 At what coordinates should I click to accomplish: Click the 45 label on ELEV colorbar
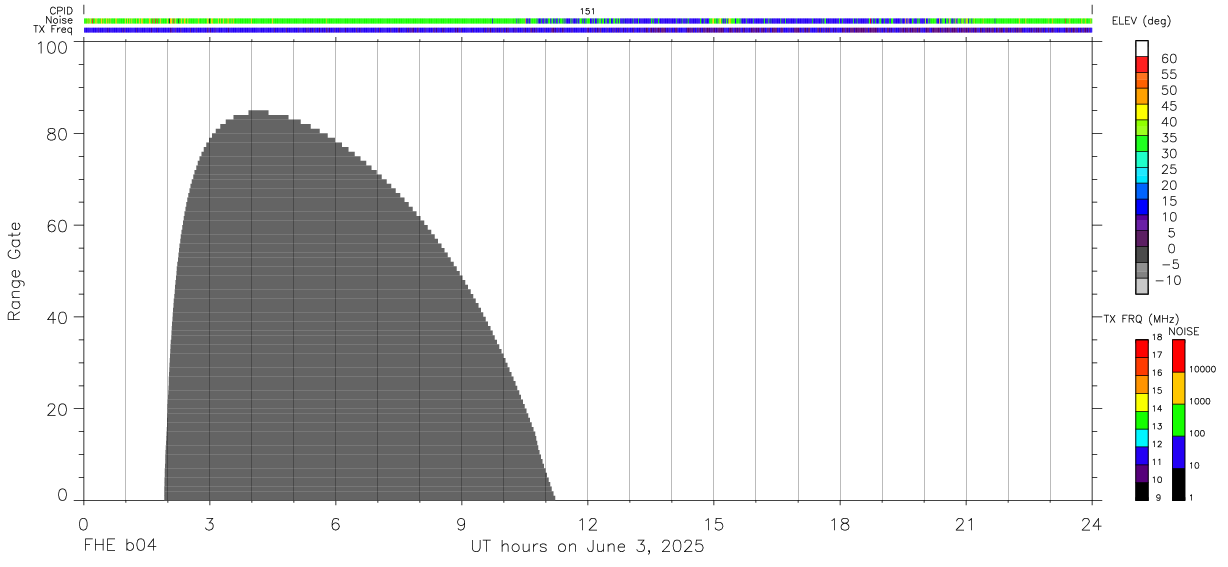[1168, 107]
